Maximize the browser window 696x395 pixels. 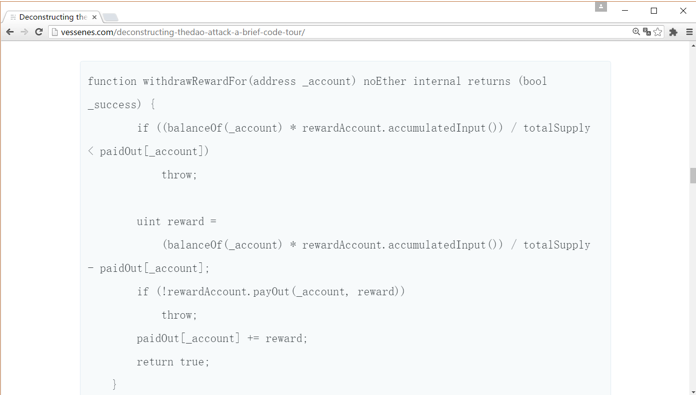(x=654, y=11)
